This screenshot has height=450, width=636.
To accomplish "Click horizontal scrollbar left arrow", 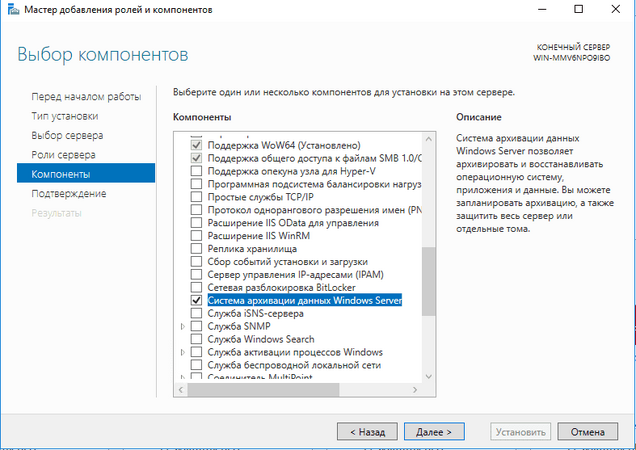I will pos(181,390).
